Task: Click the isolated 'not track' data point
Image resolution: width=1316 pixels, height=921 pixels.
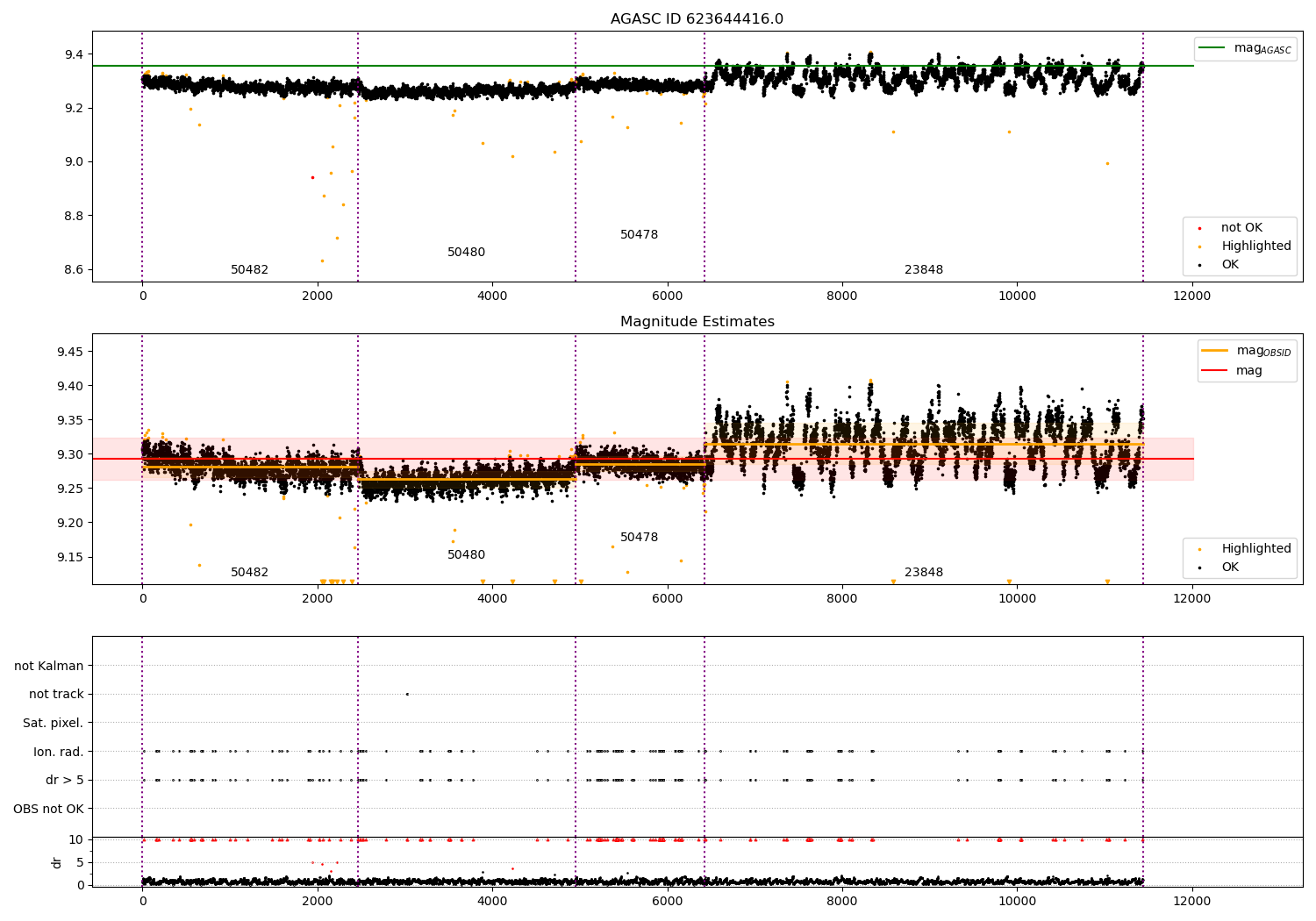Action: click(406, 694)
